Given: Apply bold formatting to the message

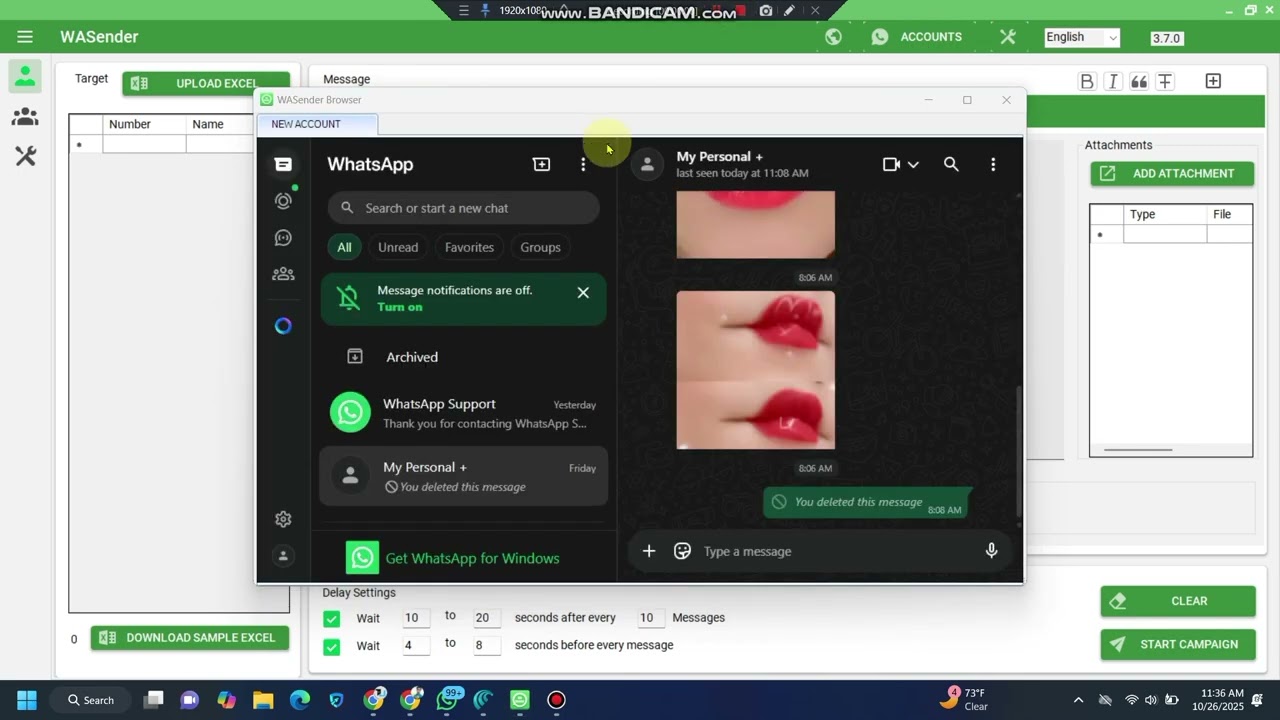Looking at the screenshot, I should click(x=1087, y=82).
